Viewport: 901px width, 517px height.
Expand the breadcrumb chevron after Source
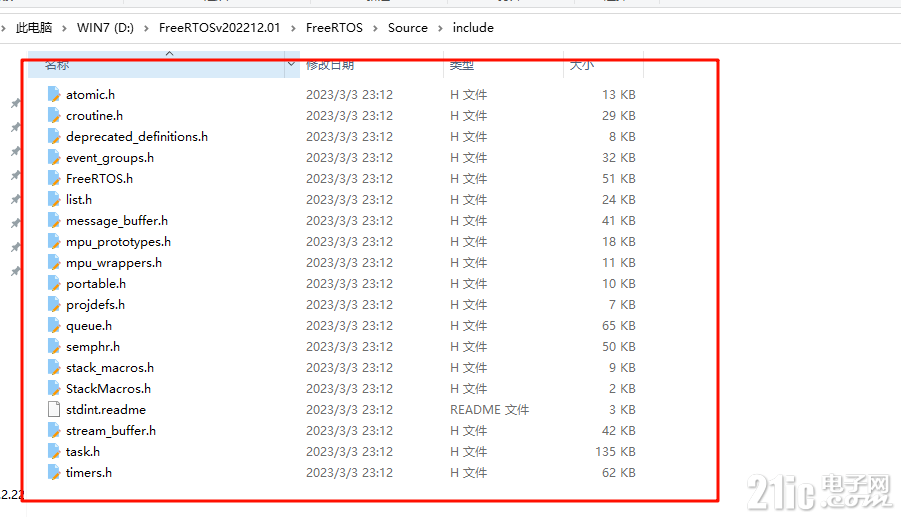coord(440,28)
